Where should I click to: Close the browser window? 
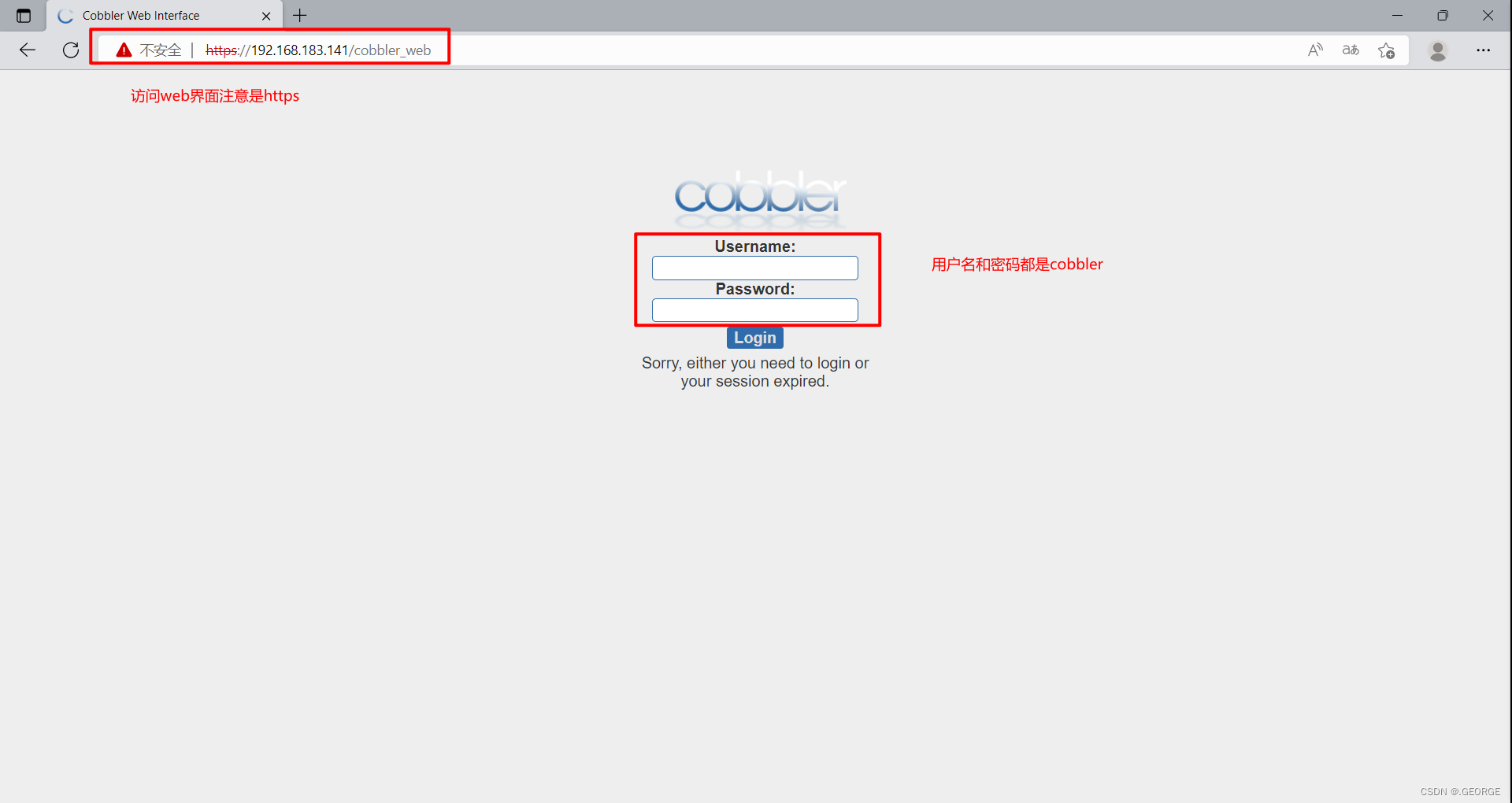(1488, 16)
